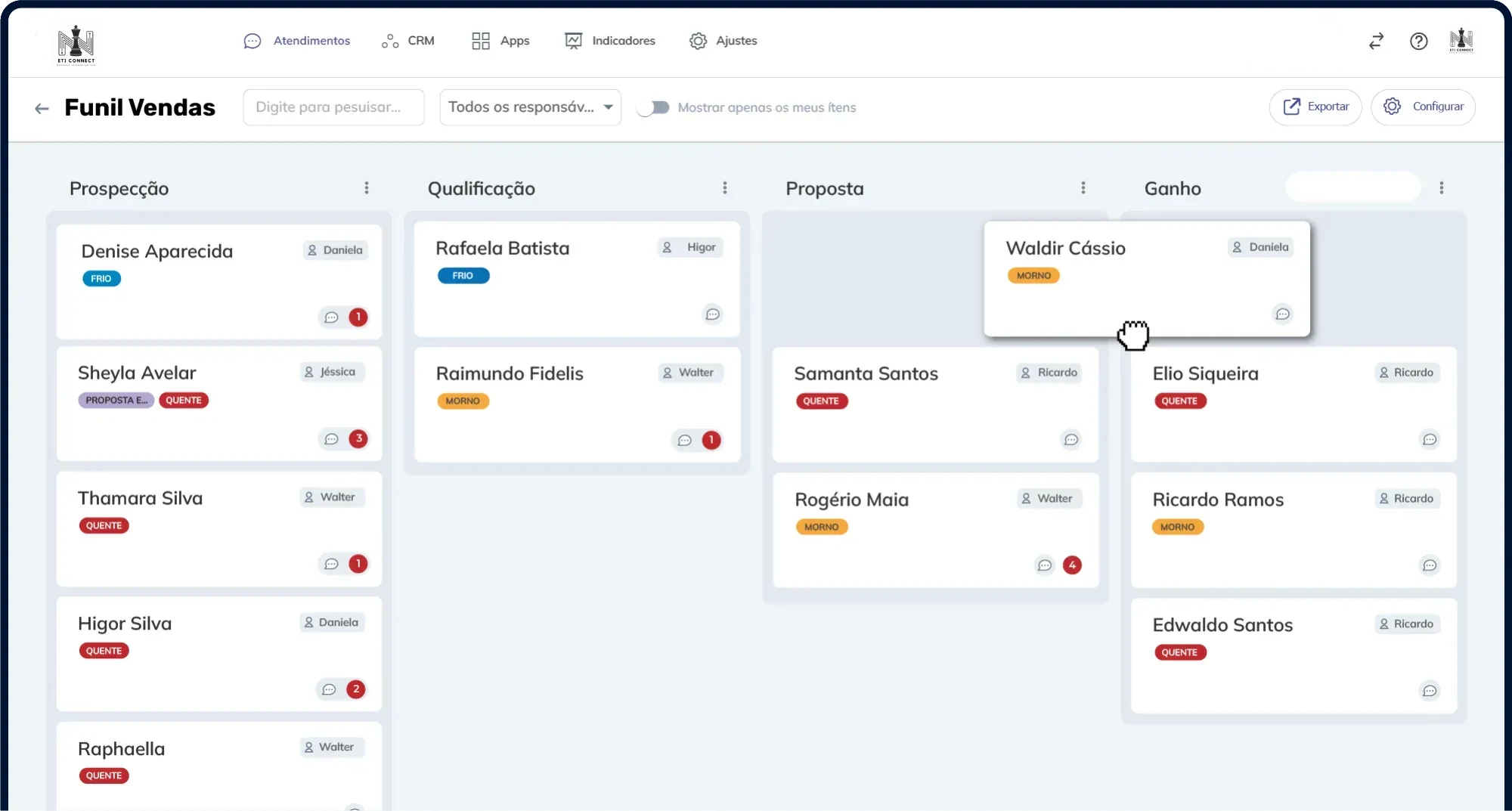
Task: Open chat icon on Rafaela Batista card
Action: (712, 314)
